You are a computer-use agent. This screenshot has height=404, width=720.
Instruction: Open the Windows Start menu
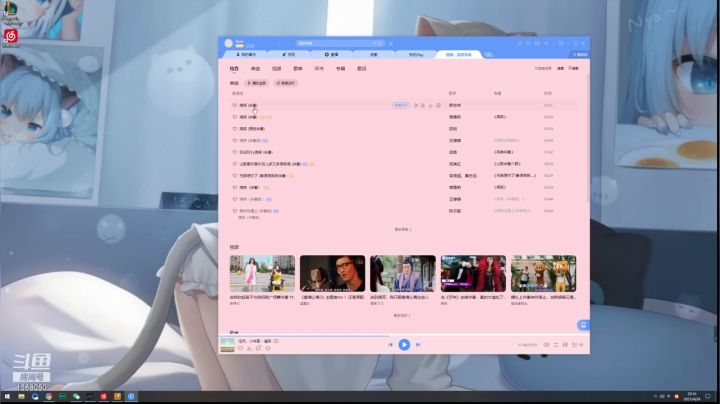pos(7,396)
